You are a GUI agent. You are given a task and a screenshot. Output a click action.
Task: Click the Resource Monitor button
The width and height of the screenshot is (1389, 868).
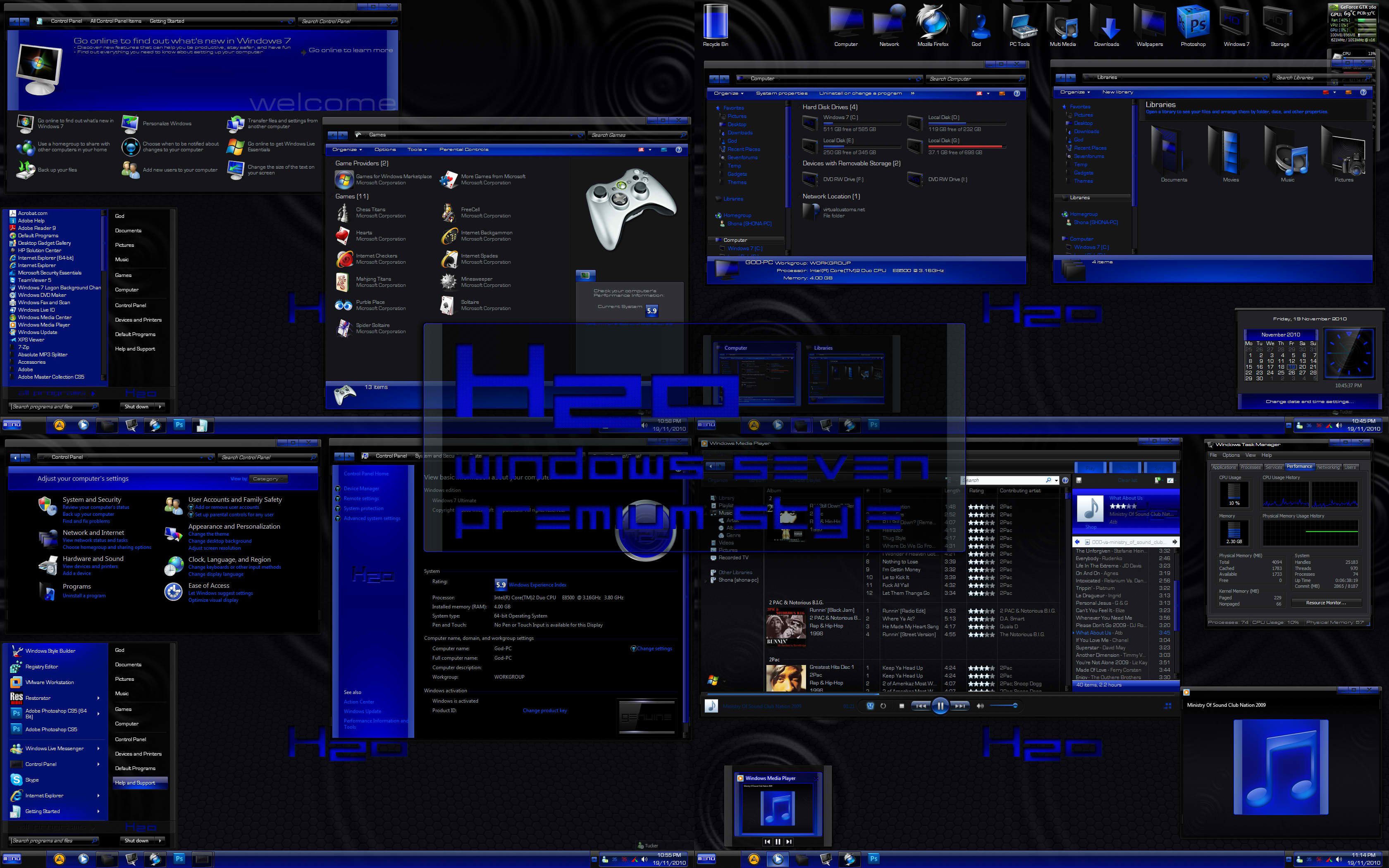click(1326, 603)
